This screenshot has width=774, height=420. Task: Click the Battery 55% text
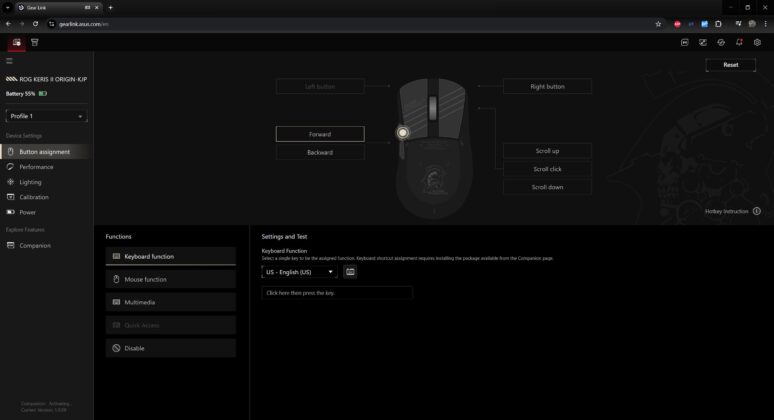pyautogui.click(x=20, y=94)
